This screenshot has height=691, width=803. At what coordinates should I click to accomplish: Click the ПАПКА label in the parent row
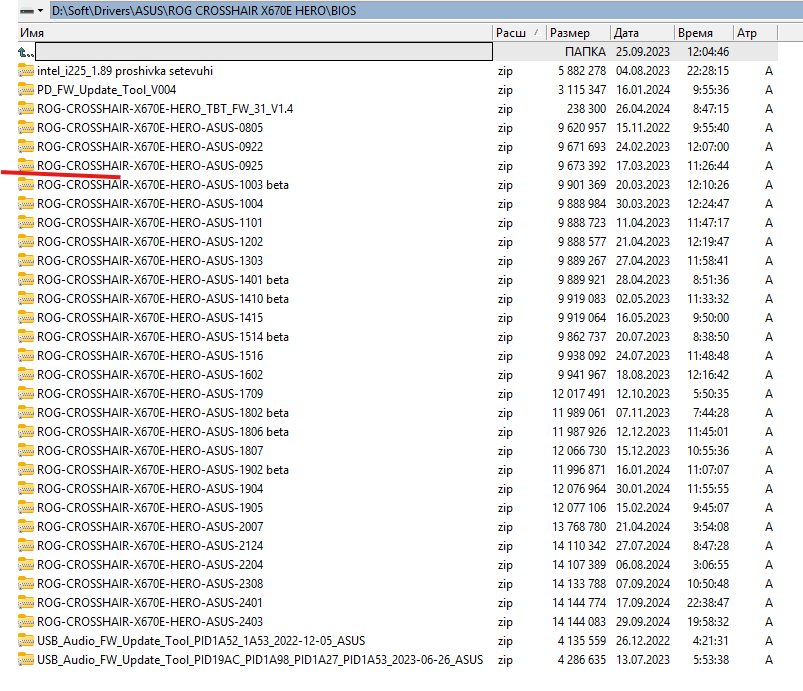pos(585,52)
